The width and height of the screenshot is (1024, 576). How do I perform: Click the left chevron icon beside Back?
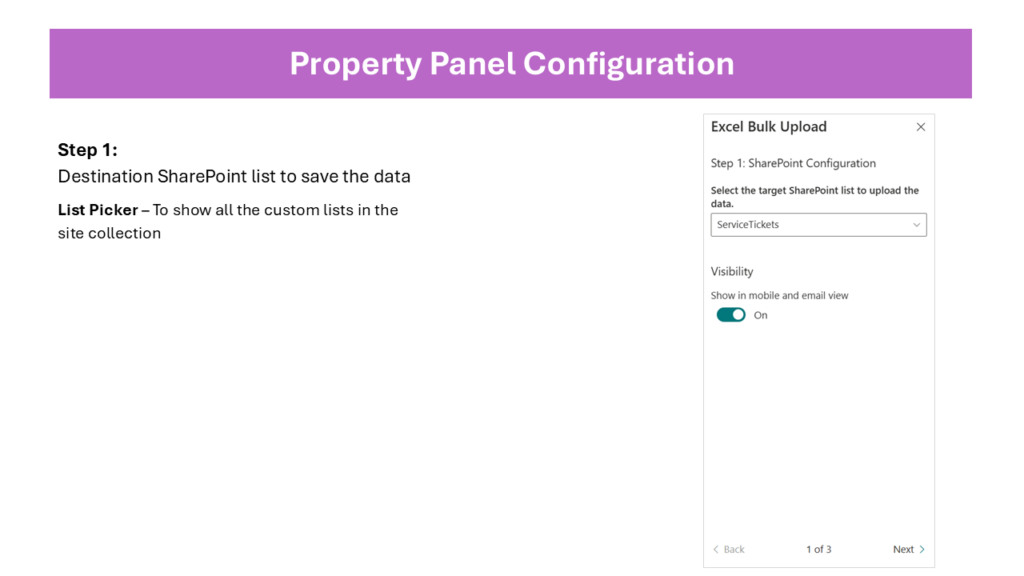point(716,549)
